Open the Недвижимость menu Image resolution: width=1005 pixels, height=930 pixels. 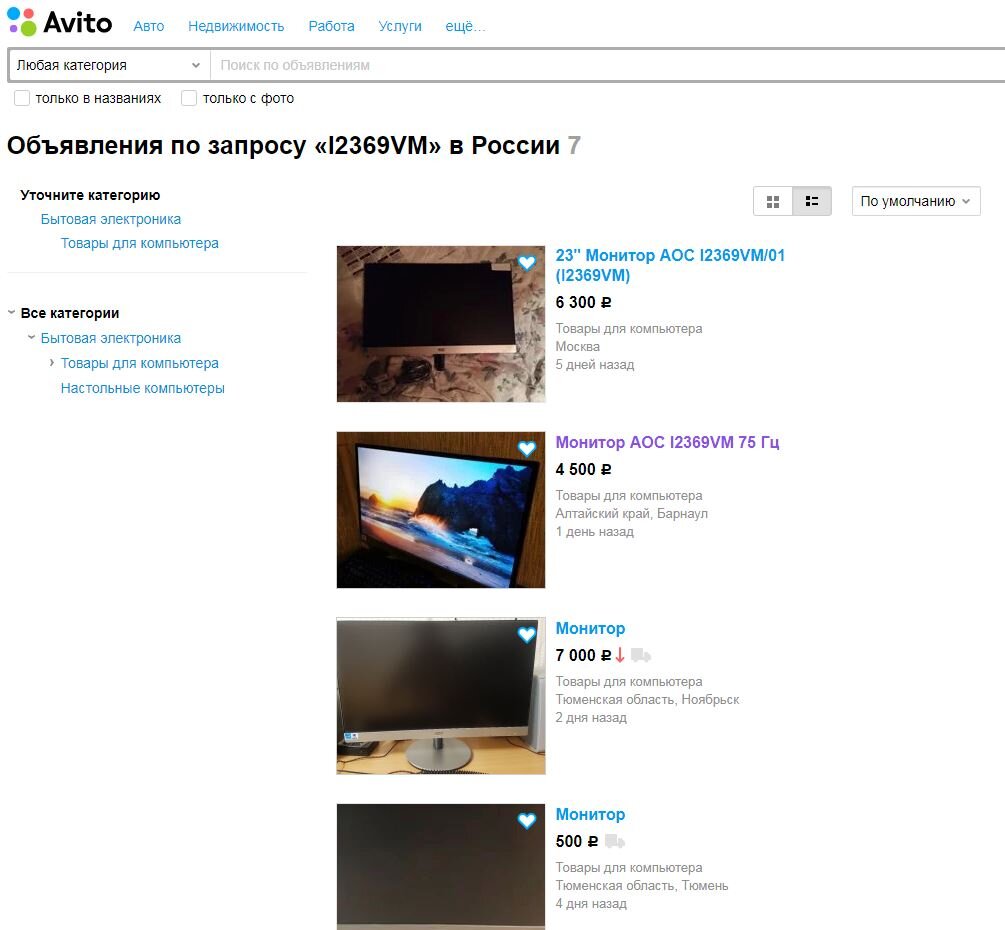pyautogui.click(x=236, y=26)
